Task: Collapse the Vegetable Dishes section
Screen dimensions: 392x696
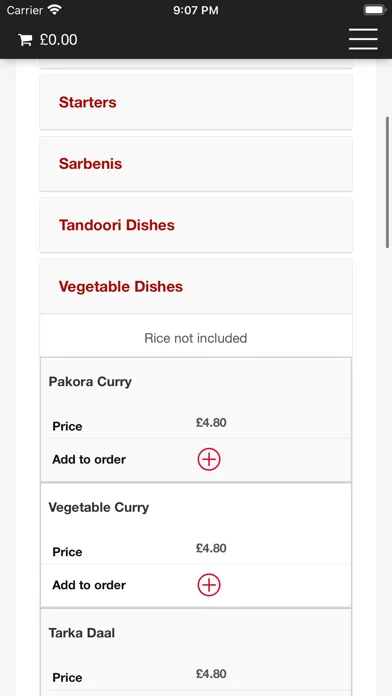Action: point(196,286)
